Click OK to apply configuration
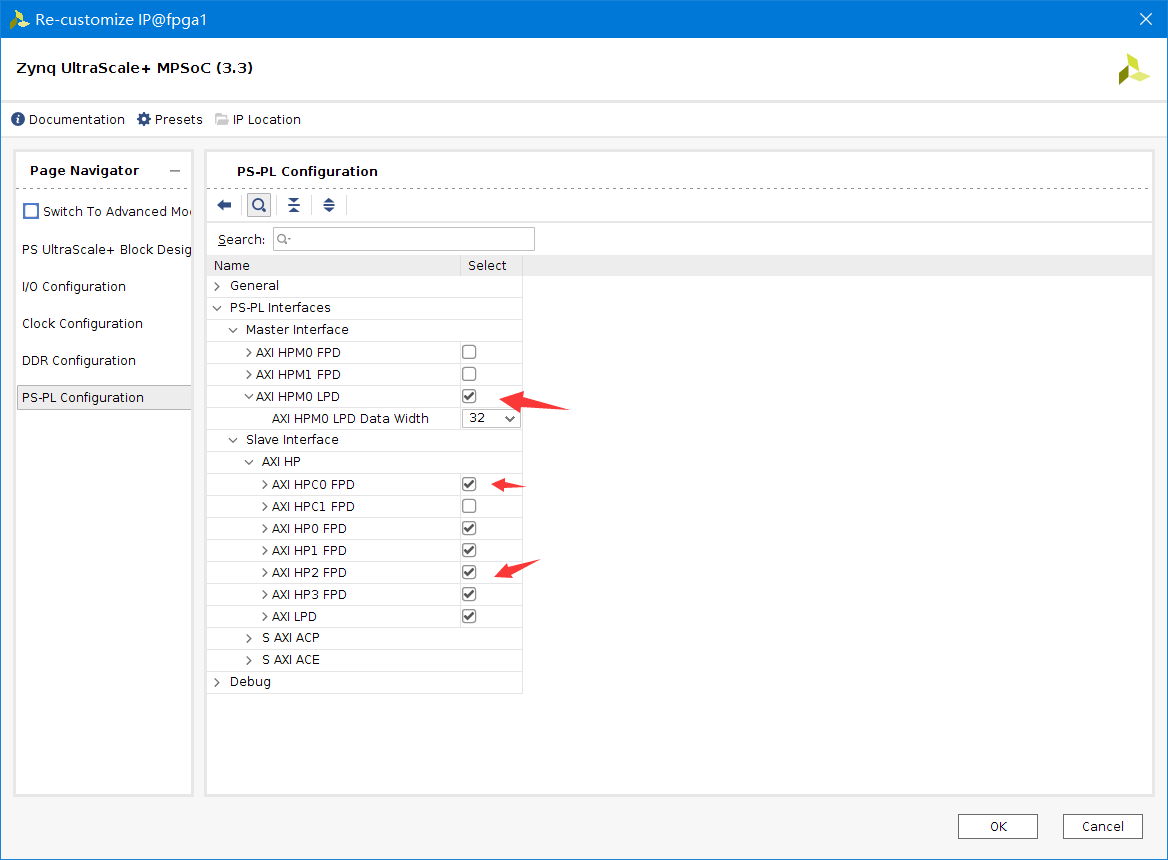Screen dimensions: 1168x860 click(997, 826)
